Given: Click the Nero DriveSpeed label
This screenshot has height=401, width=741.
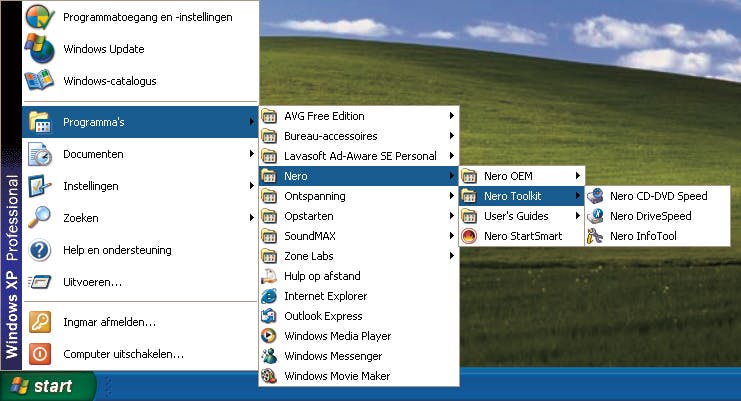Looking at the screenshot, I should (650, 216).
